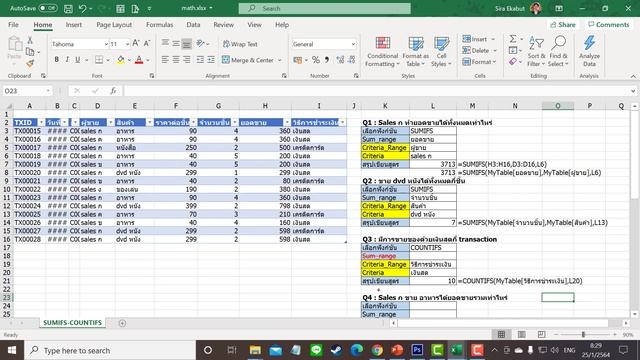Switch to the Insert ribbon tab
The height and width of the screenshot is (360, 640).
coord(73,24)
